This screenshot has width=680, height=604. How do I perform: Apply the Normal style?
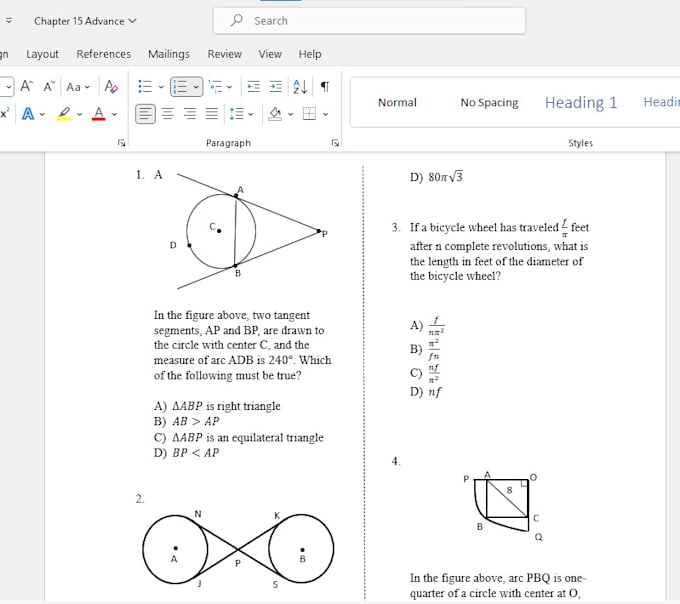pos(397,102)
